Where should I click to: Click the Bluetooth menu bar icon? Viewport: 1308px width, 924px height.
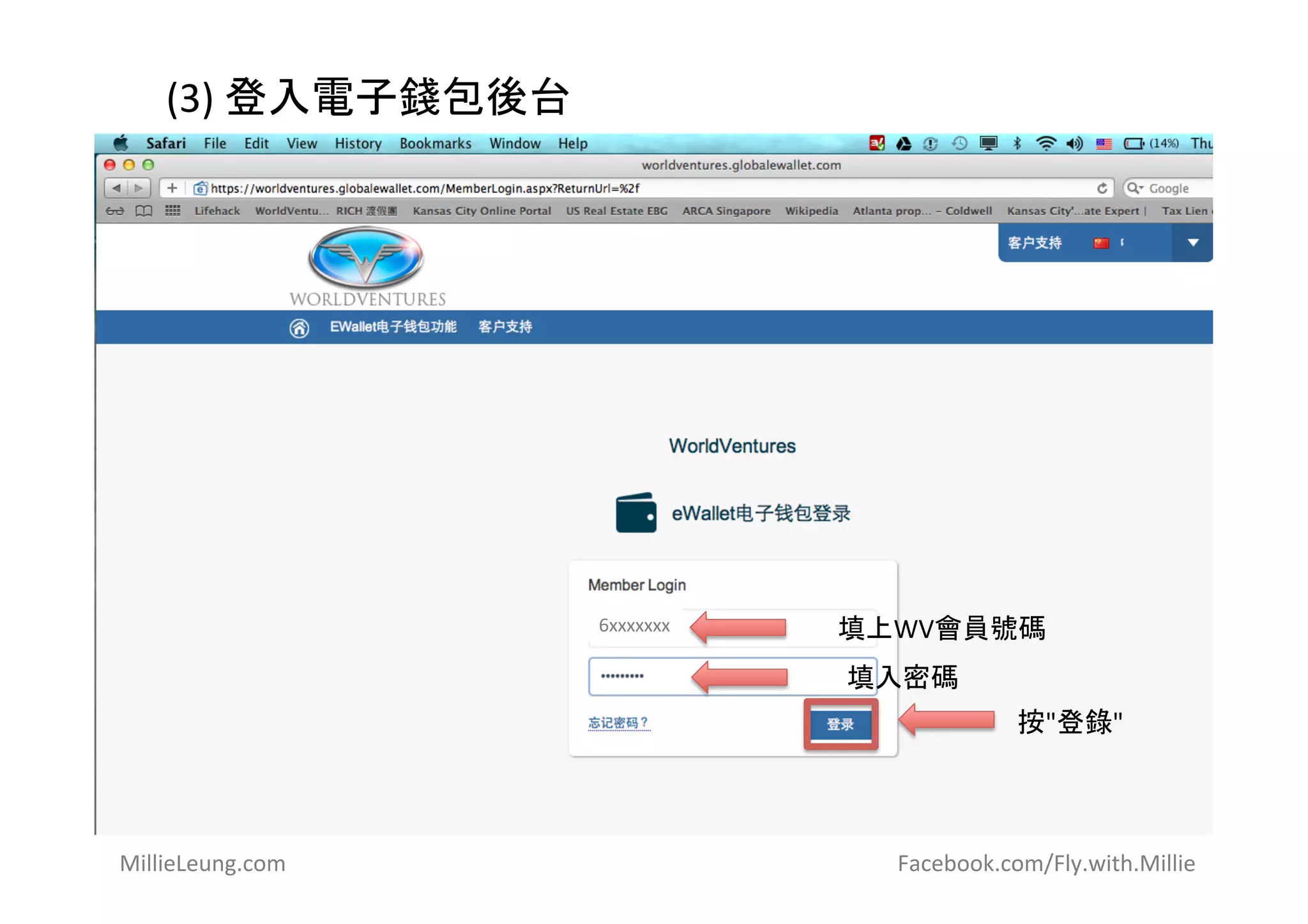(1017, 143)
